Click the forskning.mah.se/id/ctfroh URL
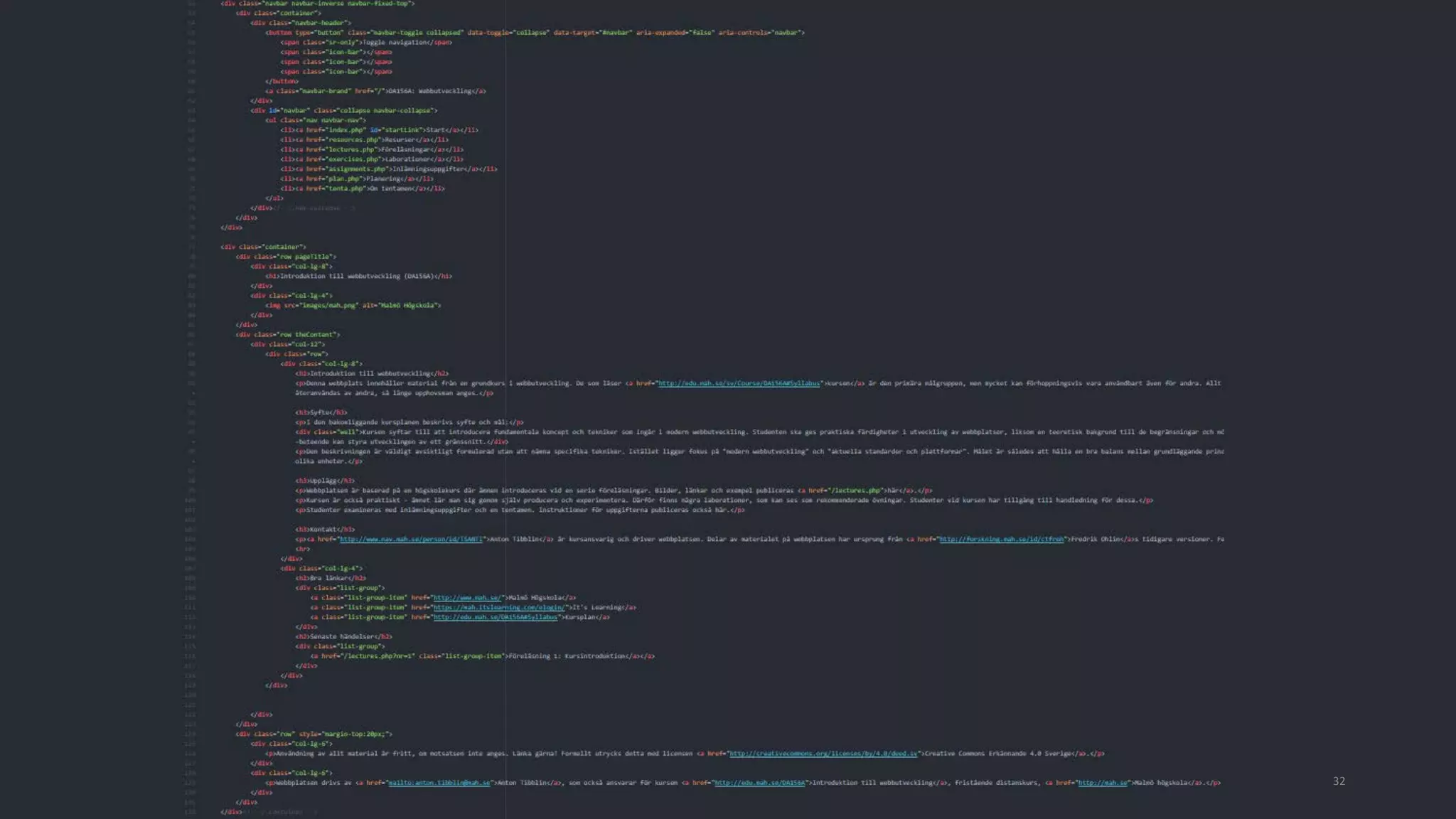Image resolution: width=1456 pixels, height=819 pixels. pos(1002,539)
